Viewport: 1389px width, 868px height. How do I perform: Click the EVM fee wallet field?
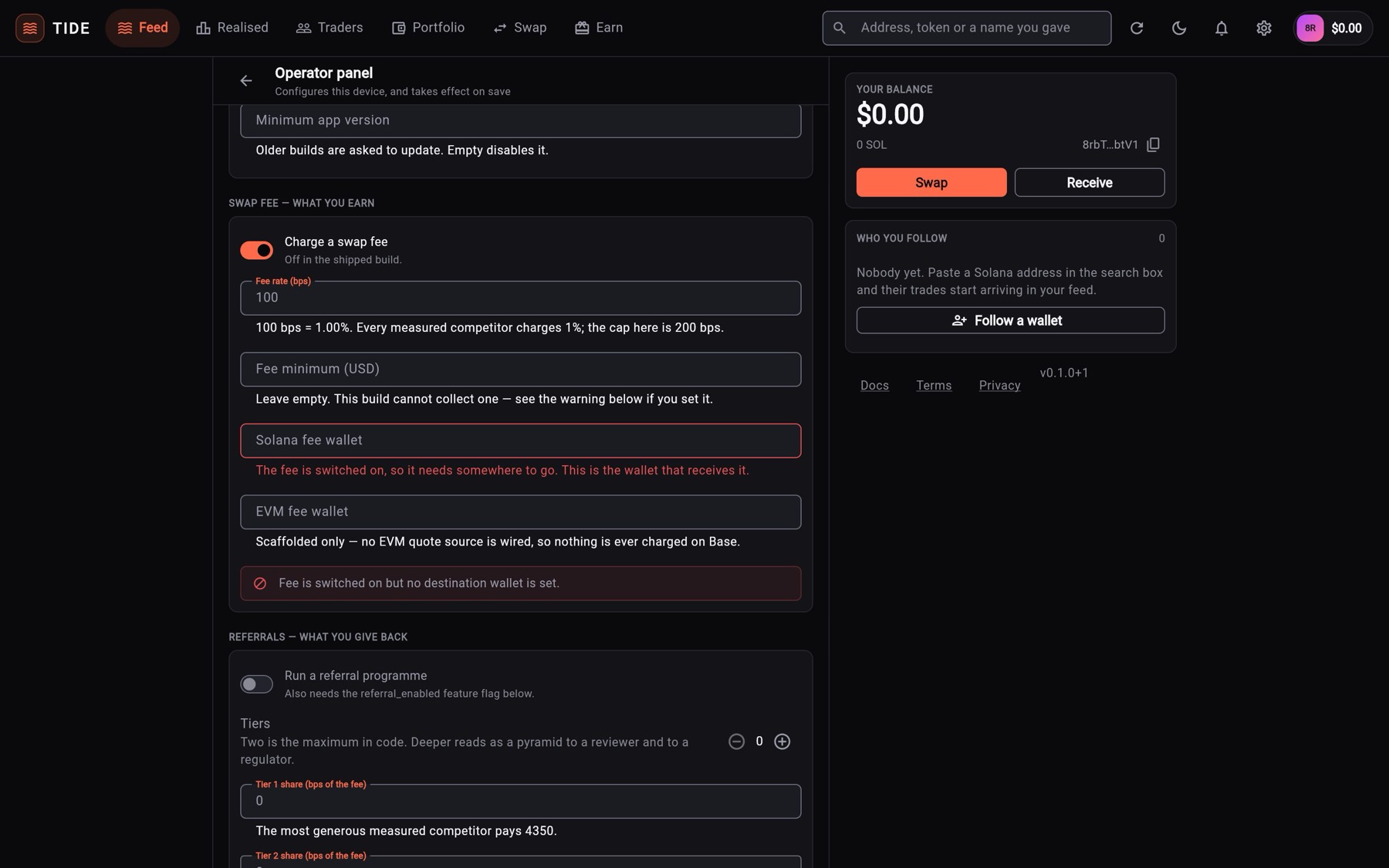(x=521, y=512)
